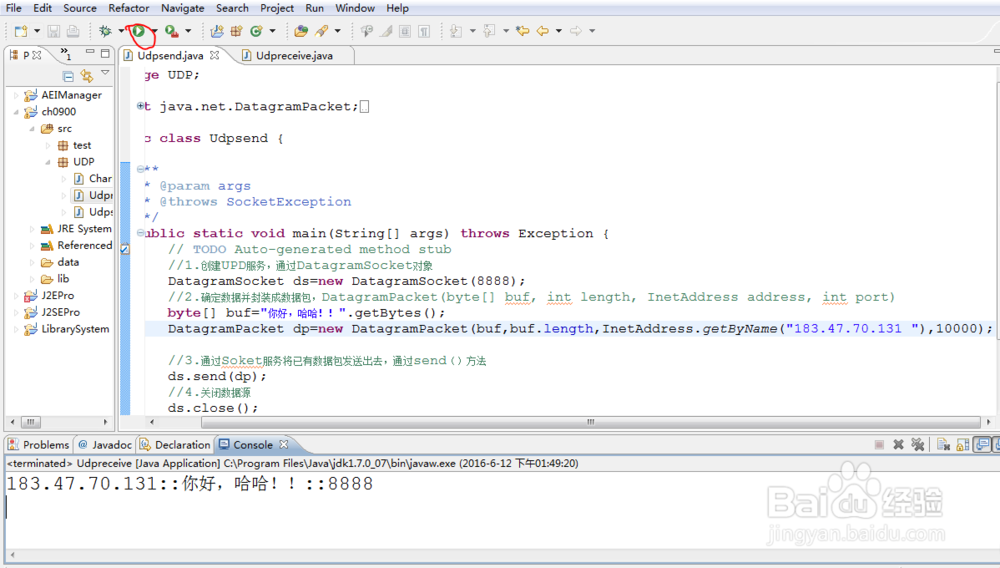The image size is (1000, 568).
Task: Collapse the main method fold
Action: (140, 233)
